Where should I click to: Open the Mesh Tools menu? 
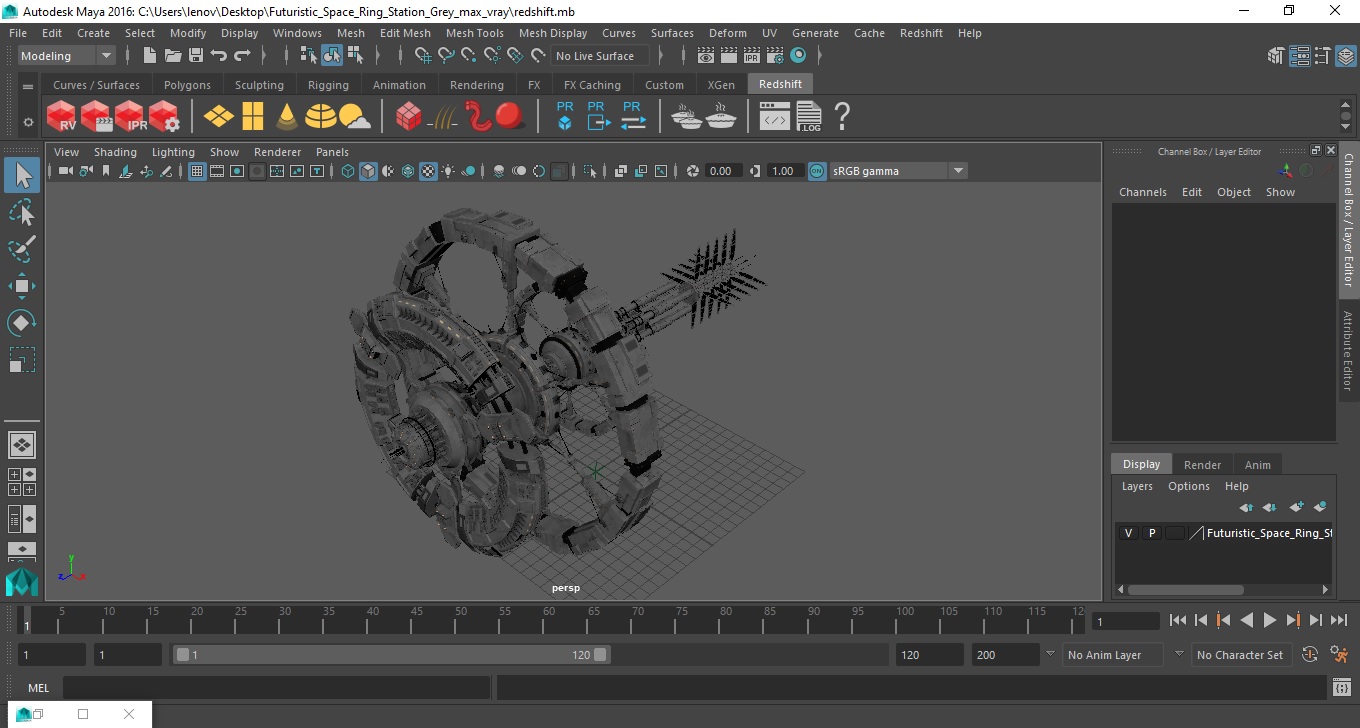pyautogui.click(x=474, y=33)
